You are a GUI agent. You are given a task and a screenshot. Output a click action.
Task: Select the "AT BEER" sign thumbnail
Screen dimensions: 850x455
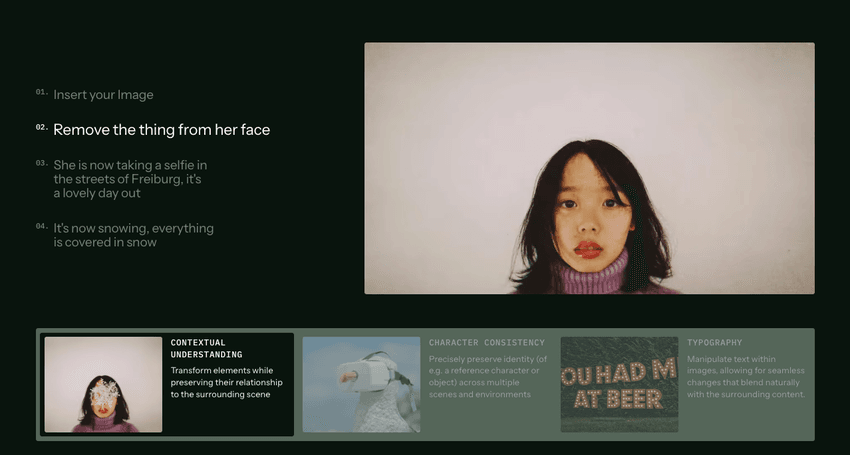[x=619, y=384]
